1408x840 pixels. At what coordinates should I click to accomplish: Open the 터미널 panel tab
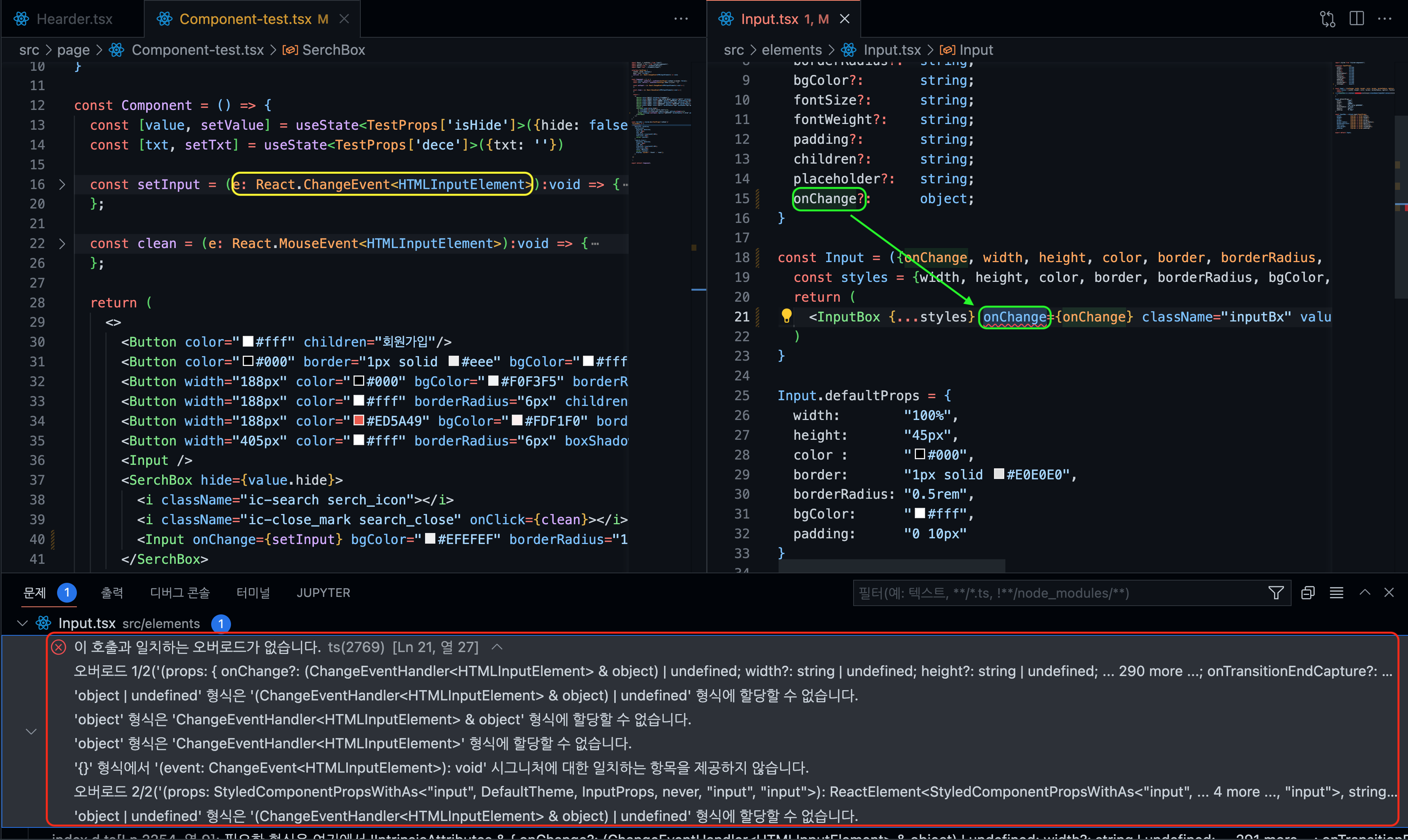point(253,593)
